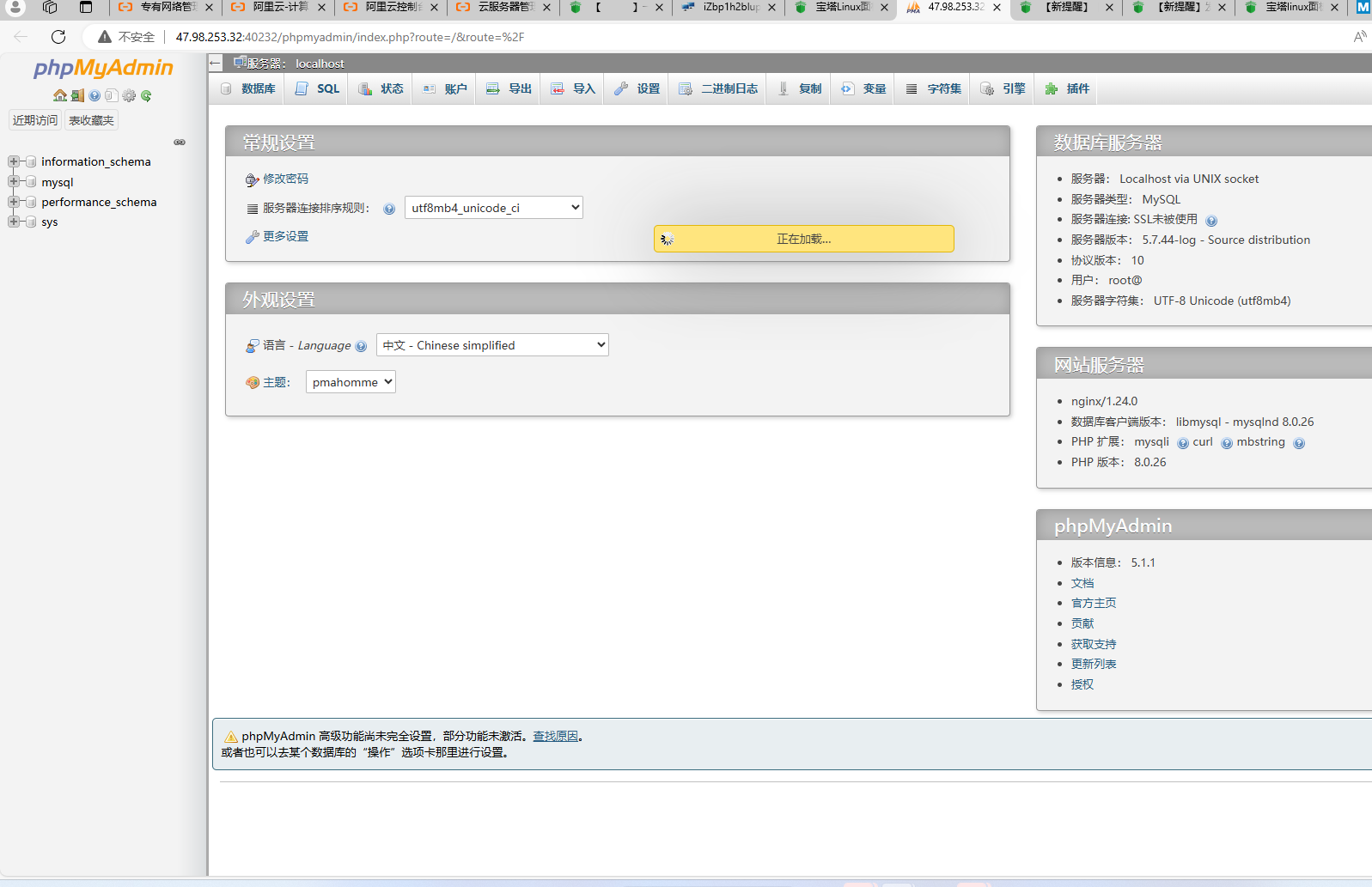Open help icon after curl extension
Image resolution: width=1372 pixels, height=887 pixels.
pos(1227,443)
